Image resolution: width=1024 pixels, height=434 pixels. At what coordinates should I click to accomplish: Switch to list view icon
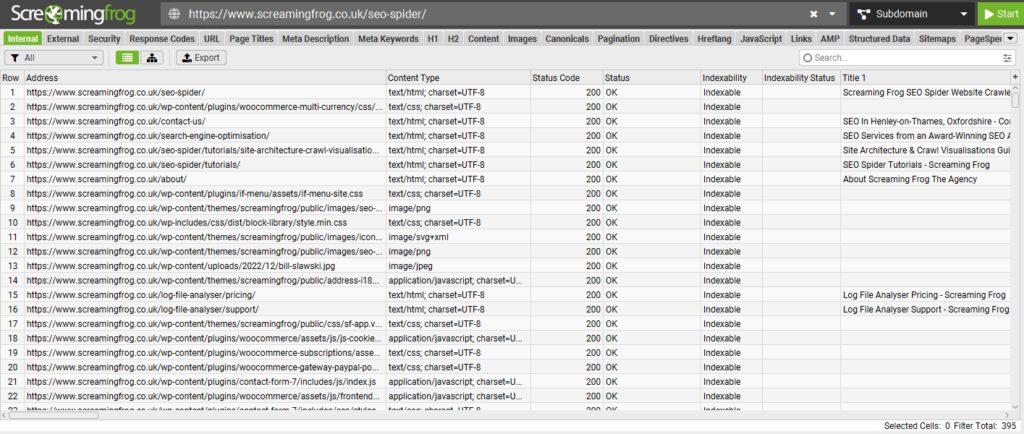(129, 58)
